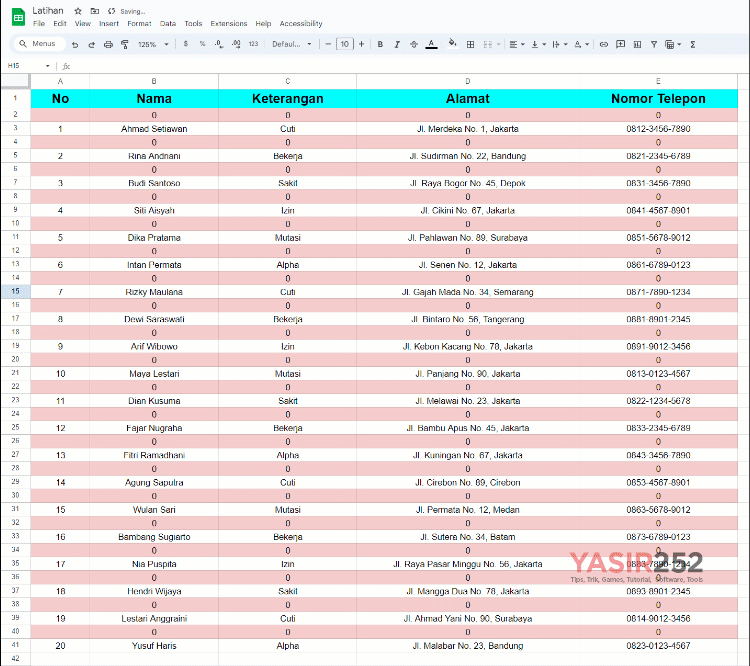Open the Borders tool

(x=471, y=44)
